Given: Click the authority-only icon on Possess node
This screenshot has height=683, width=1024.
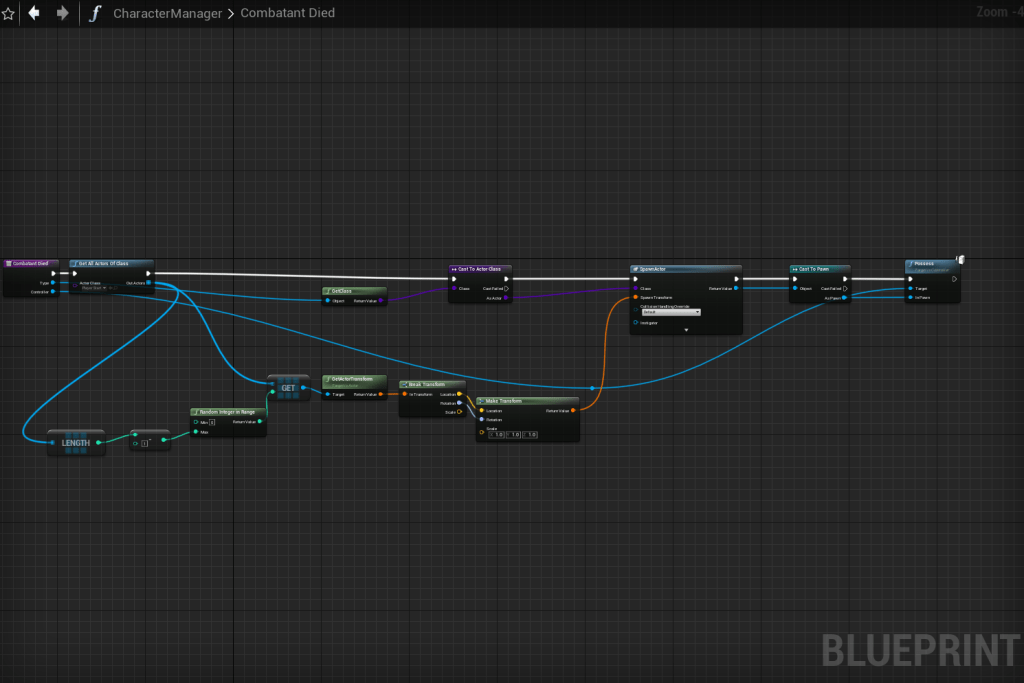Looking at the screenshot, I should pos(960,260).
